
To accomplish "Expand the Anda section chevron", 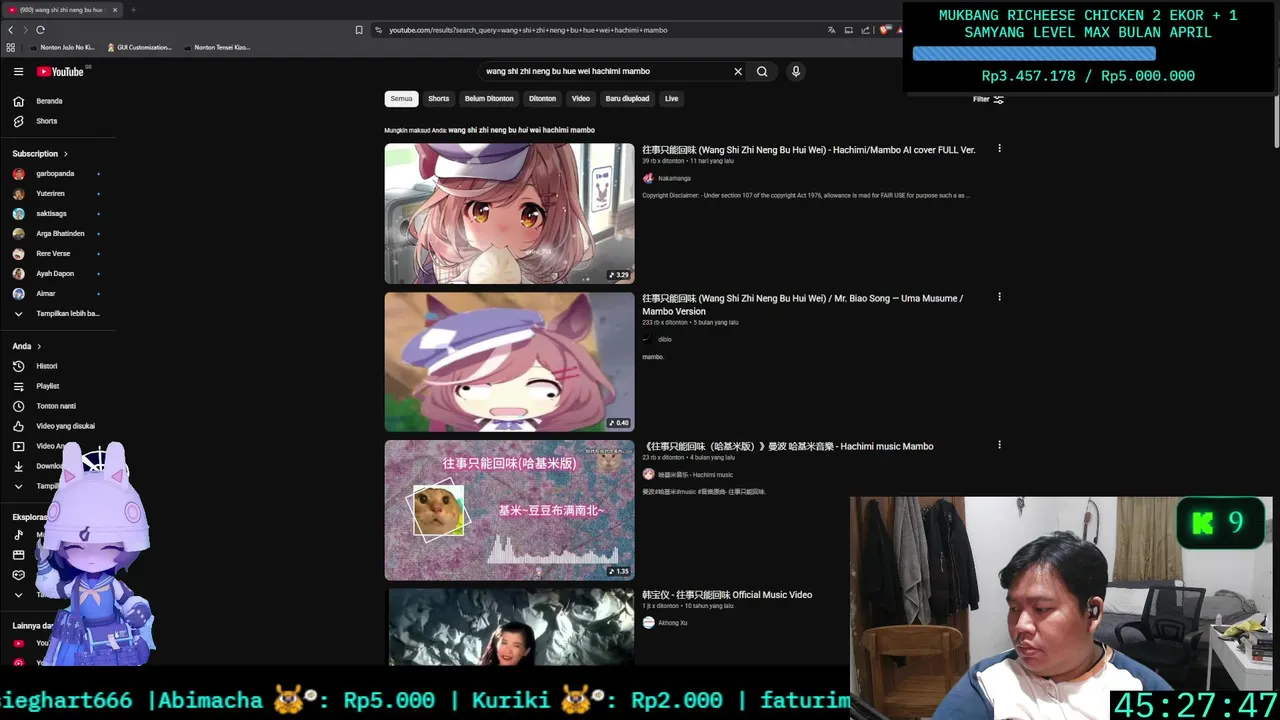I will coord(39,346).
